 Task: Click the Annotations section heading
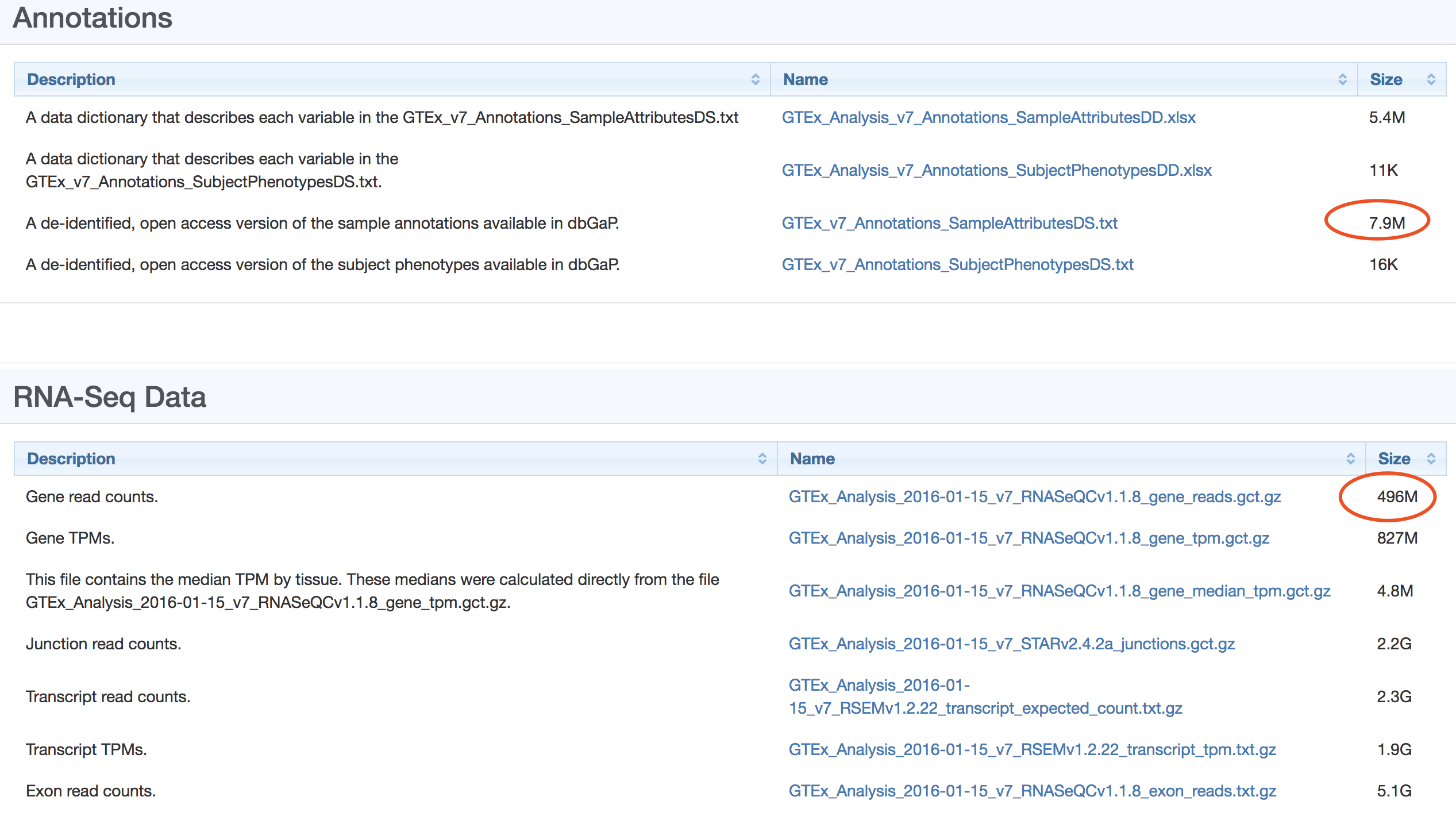[92, 17]
